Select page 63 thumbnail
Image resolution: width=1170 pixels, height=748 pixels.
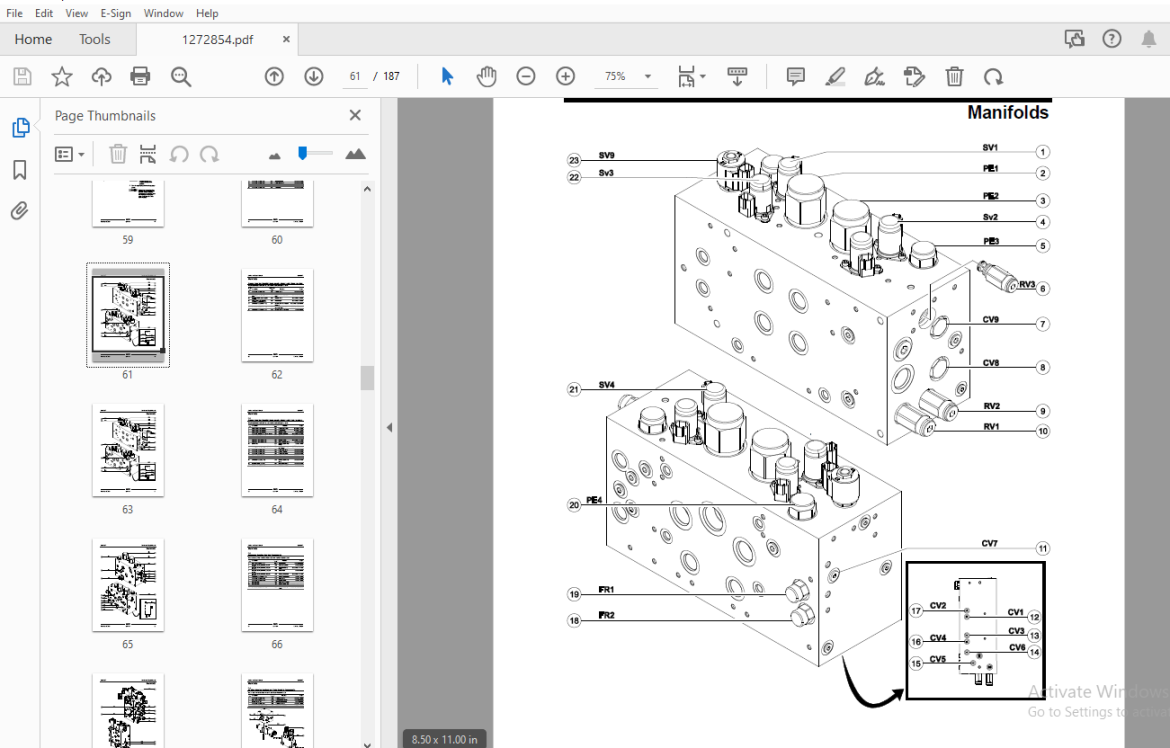click(128, 450)
